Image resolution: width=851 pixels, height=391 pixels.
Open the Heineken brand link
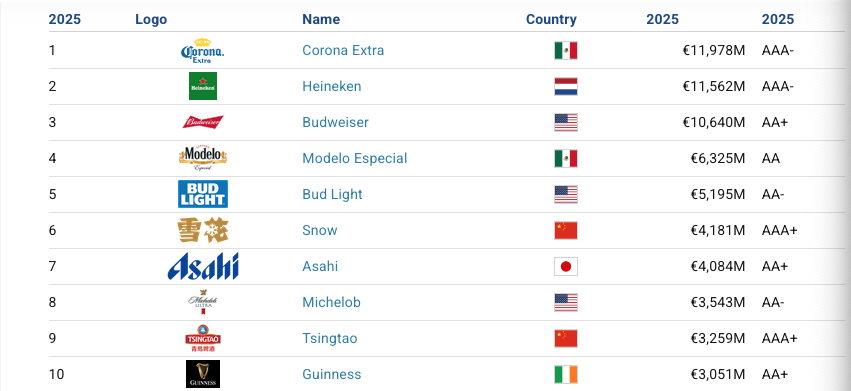coord(332,86)
